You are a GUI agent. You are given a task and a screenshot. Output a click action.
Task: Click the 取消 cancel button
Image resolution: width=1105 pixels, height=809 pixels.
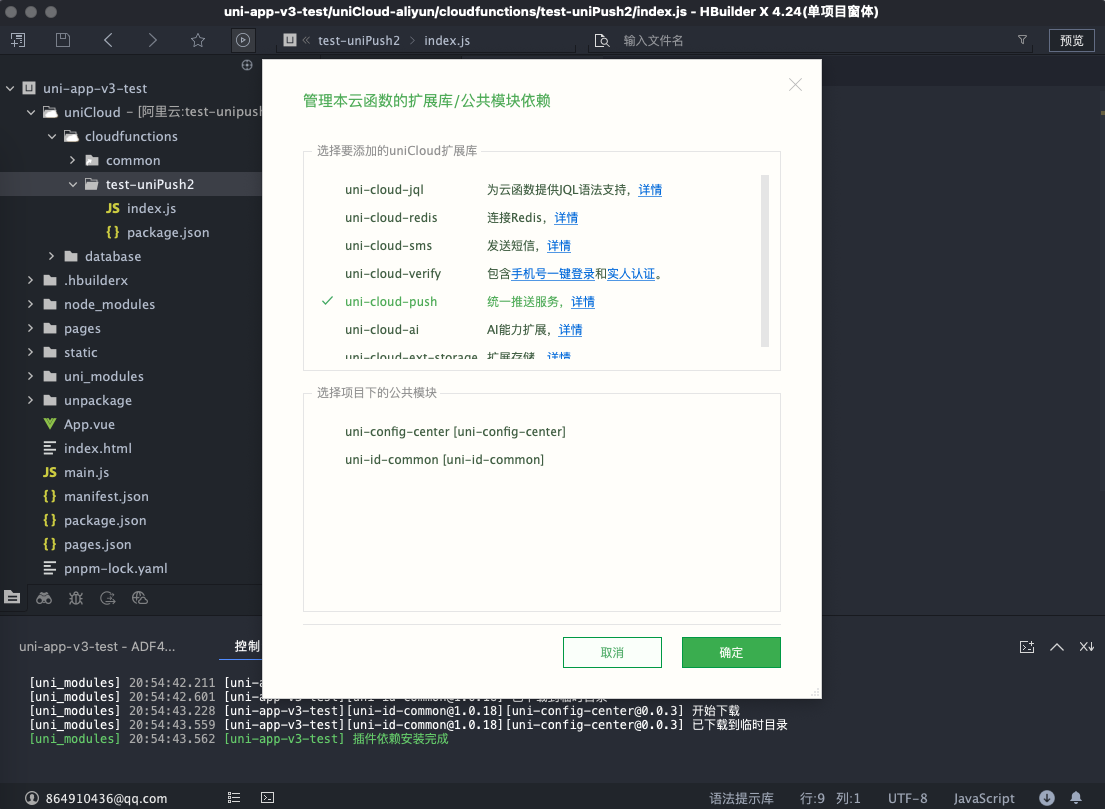point(612,653)
